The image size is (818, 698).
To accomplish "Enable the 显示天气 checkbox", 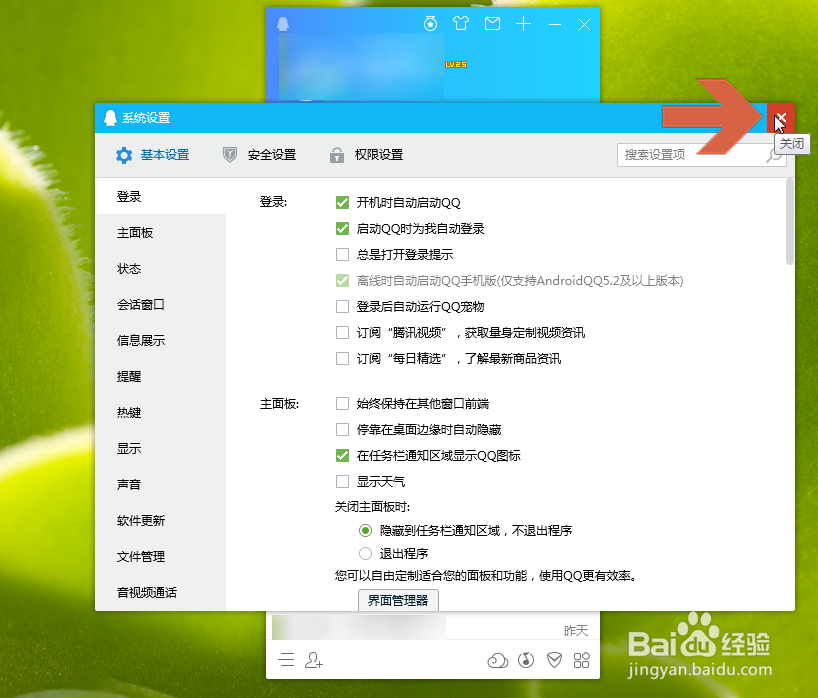I will [342, 481].
